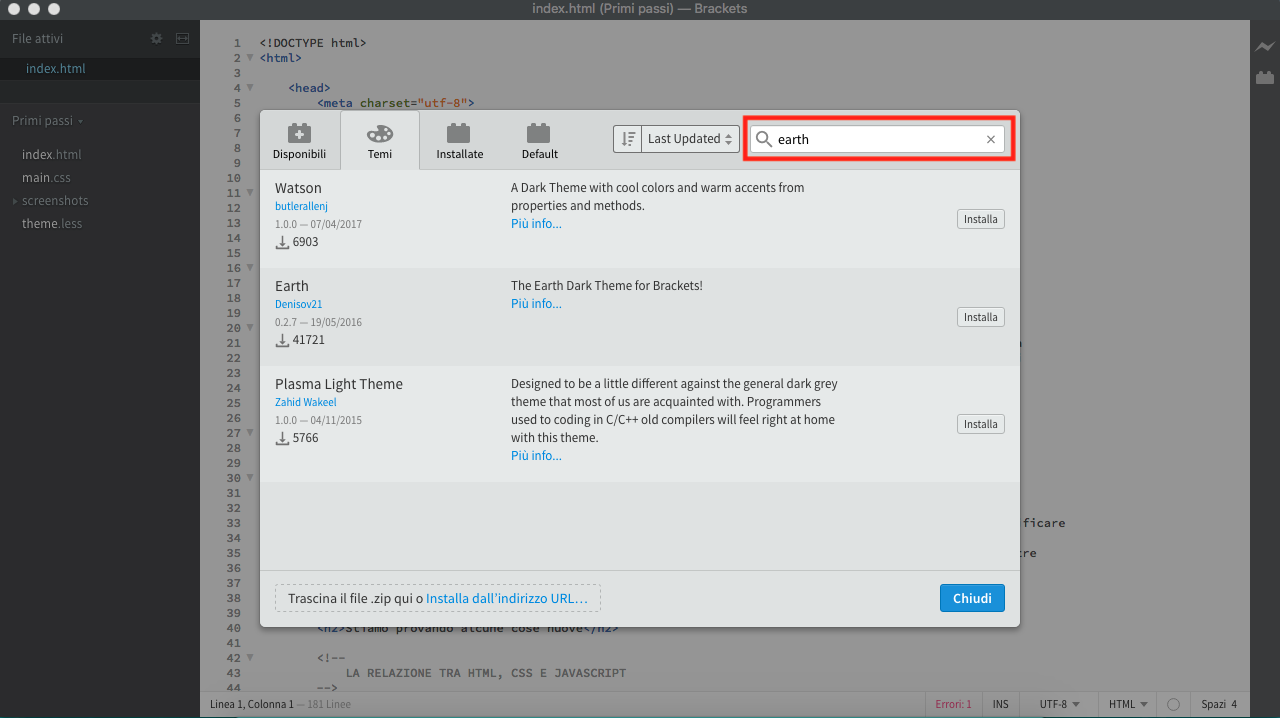Click the status circle indicator in status bar
Image resolution: width=1280 pixels, height=718 pixels.
click(x=1173, y=704)
